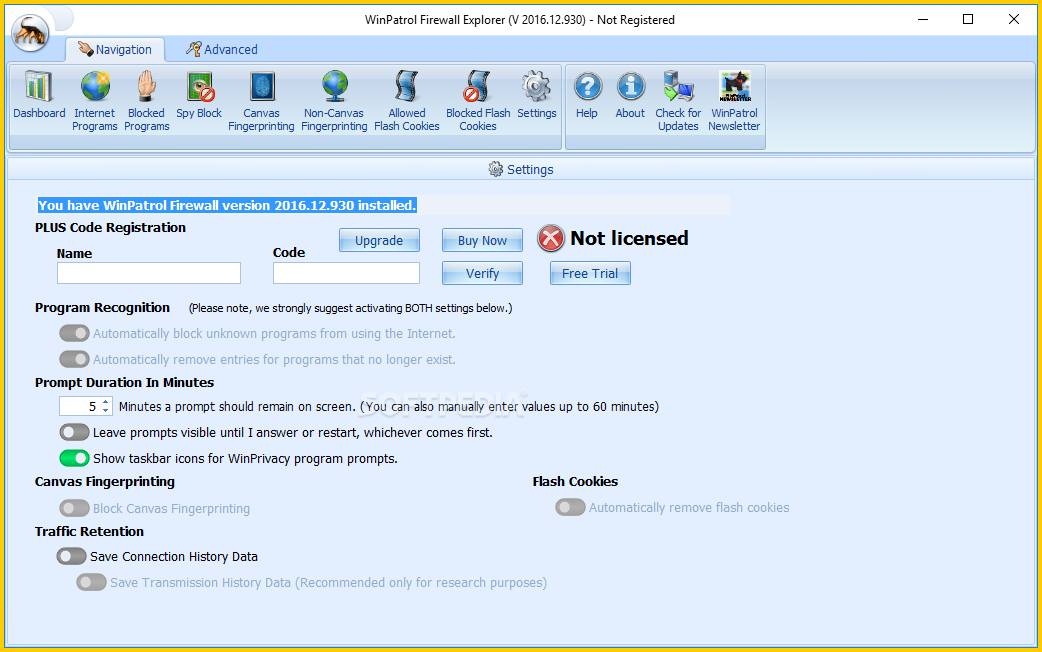Increase prompt duration minutes with up arrow
The width and height of the screenshot is (1042, 652).
tap(106, 402)
